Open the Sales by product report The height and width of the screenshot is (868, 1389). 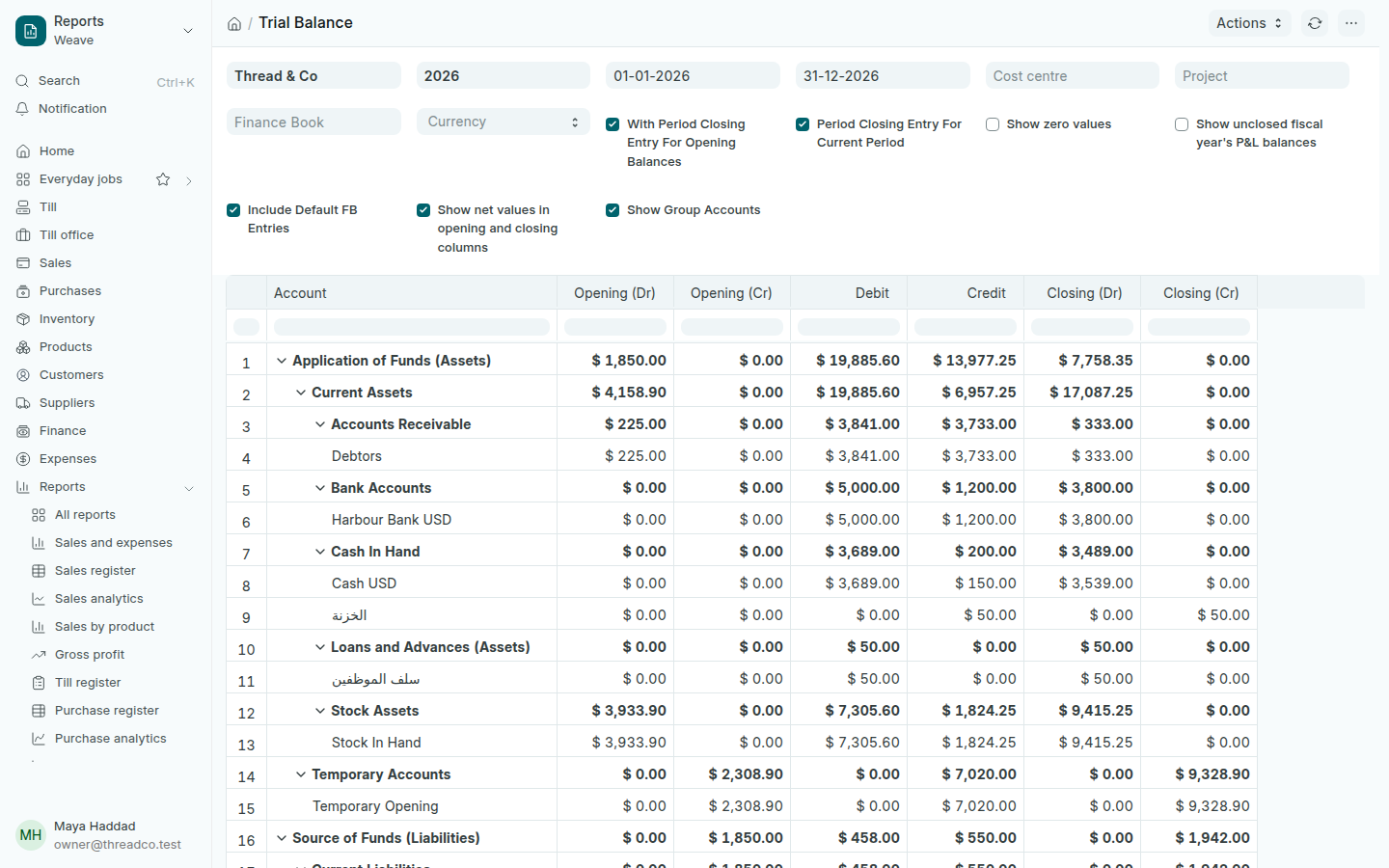pos(104,627)
